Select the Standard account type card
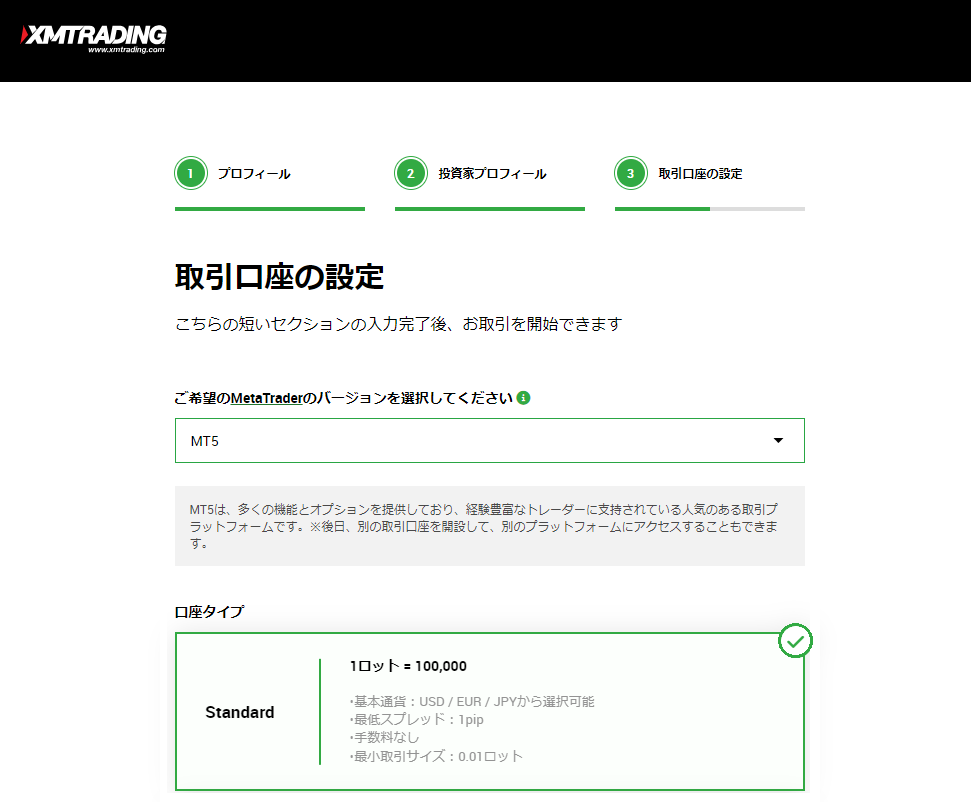 click(490, 712)
